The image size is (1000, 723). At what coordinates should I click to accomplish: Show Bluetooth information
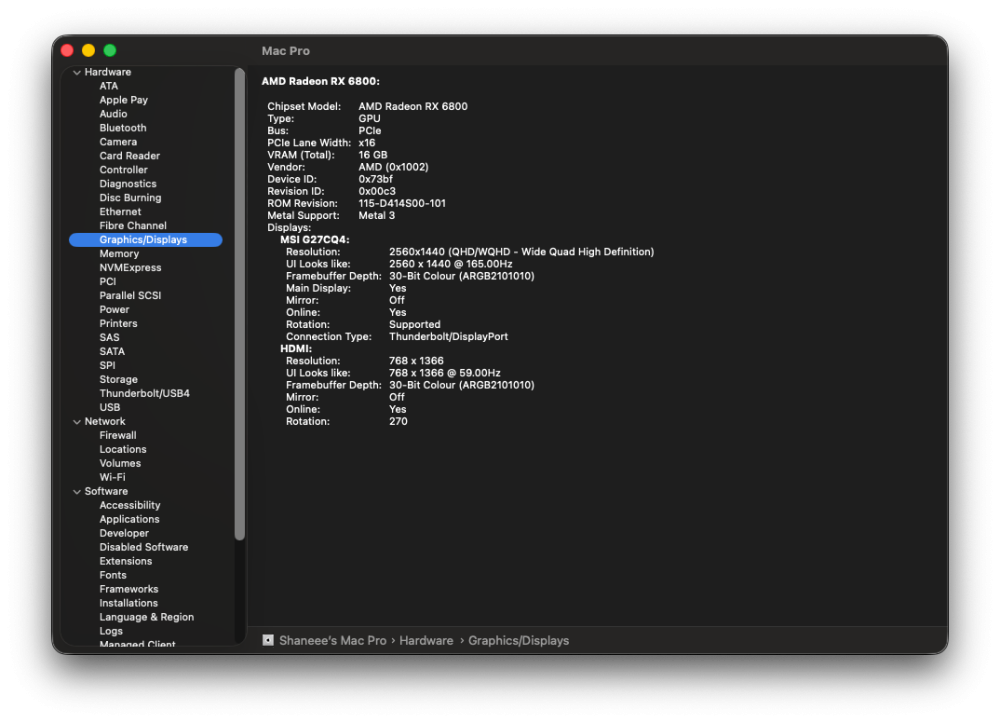pyautogui.click(x=122, y=128)
